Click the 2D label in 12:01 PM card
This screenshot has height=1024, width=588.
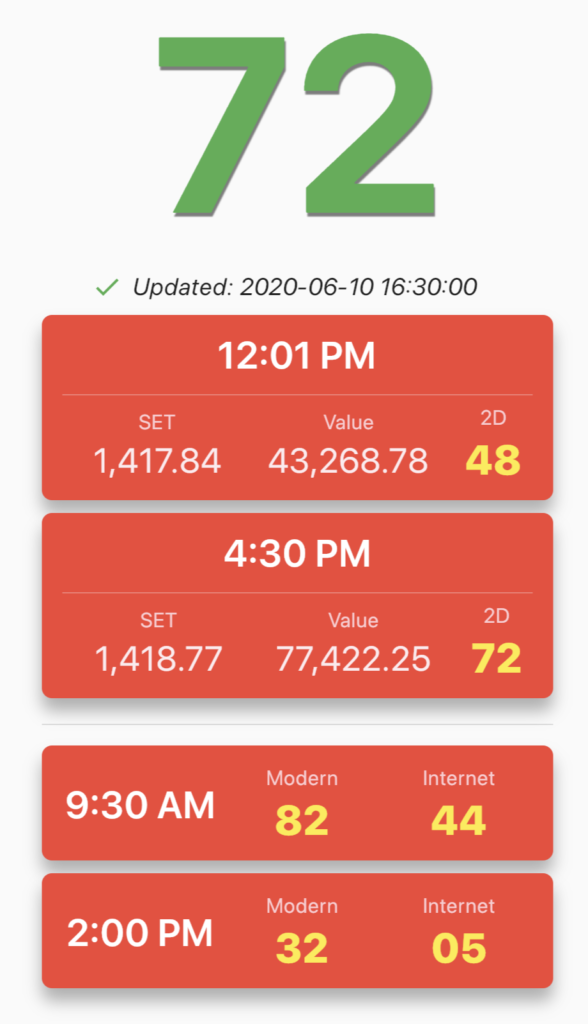[493, 418]
